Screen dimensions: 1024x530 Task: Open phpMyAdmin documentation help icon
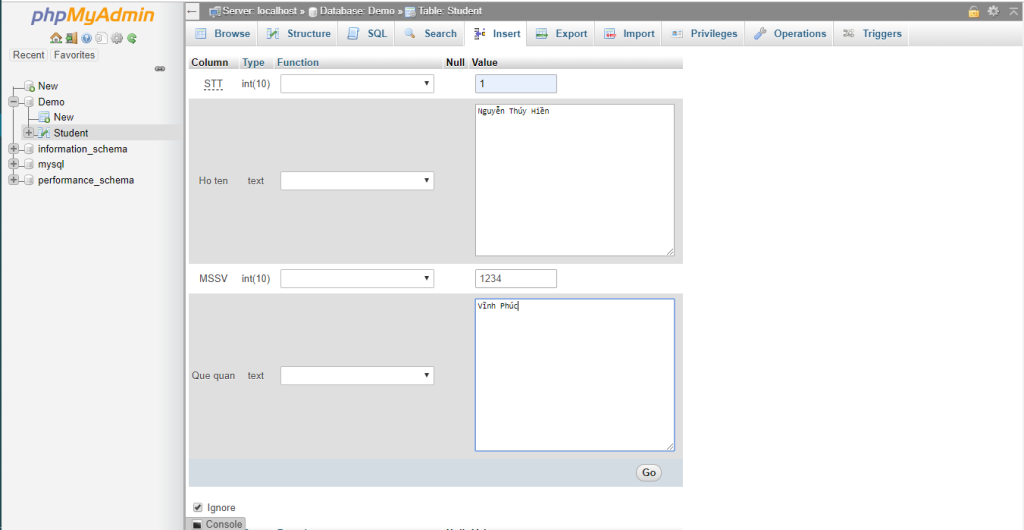[x=86, y=39]
